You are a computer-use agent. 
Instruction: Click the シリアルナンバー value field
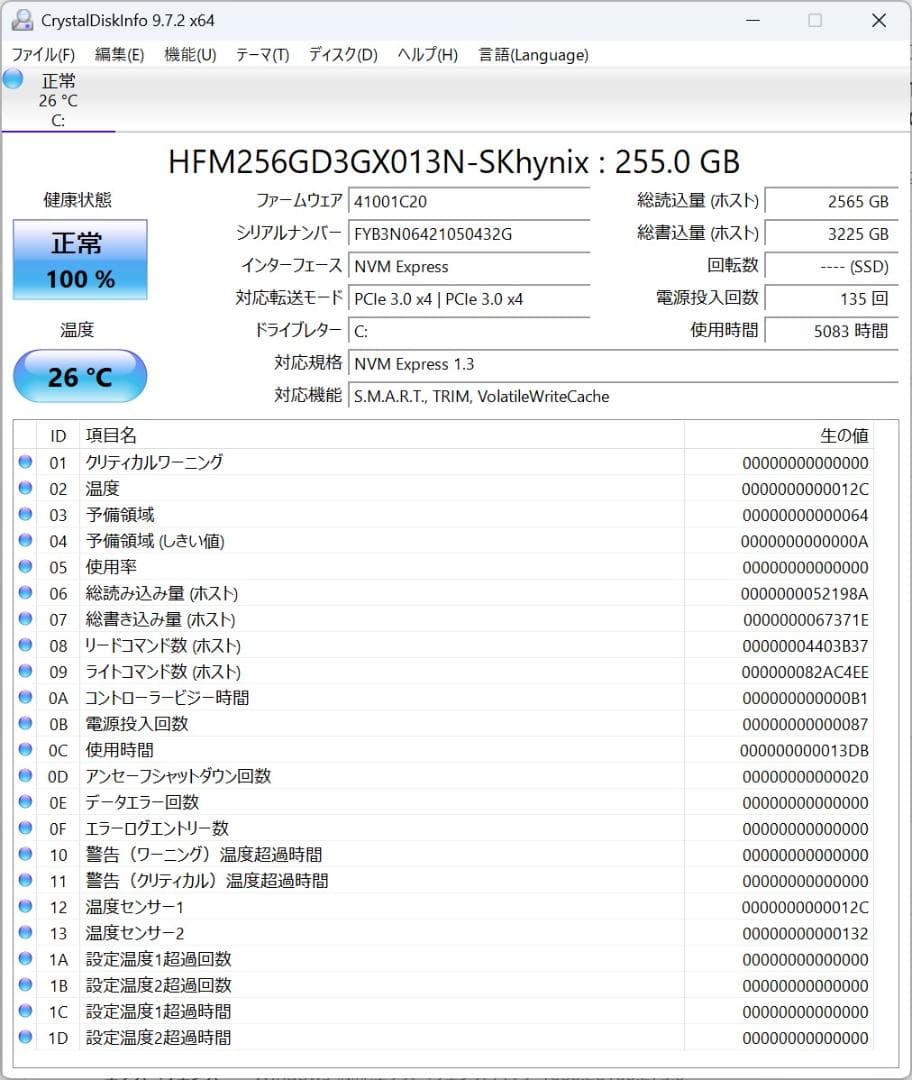click(470, 234)
